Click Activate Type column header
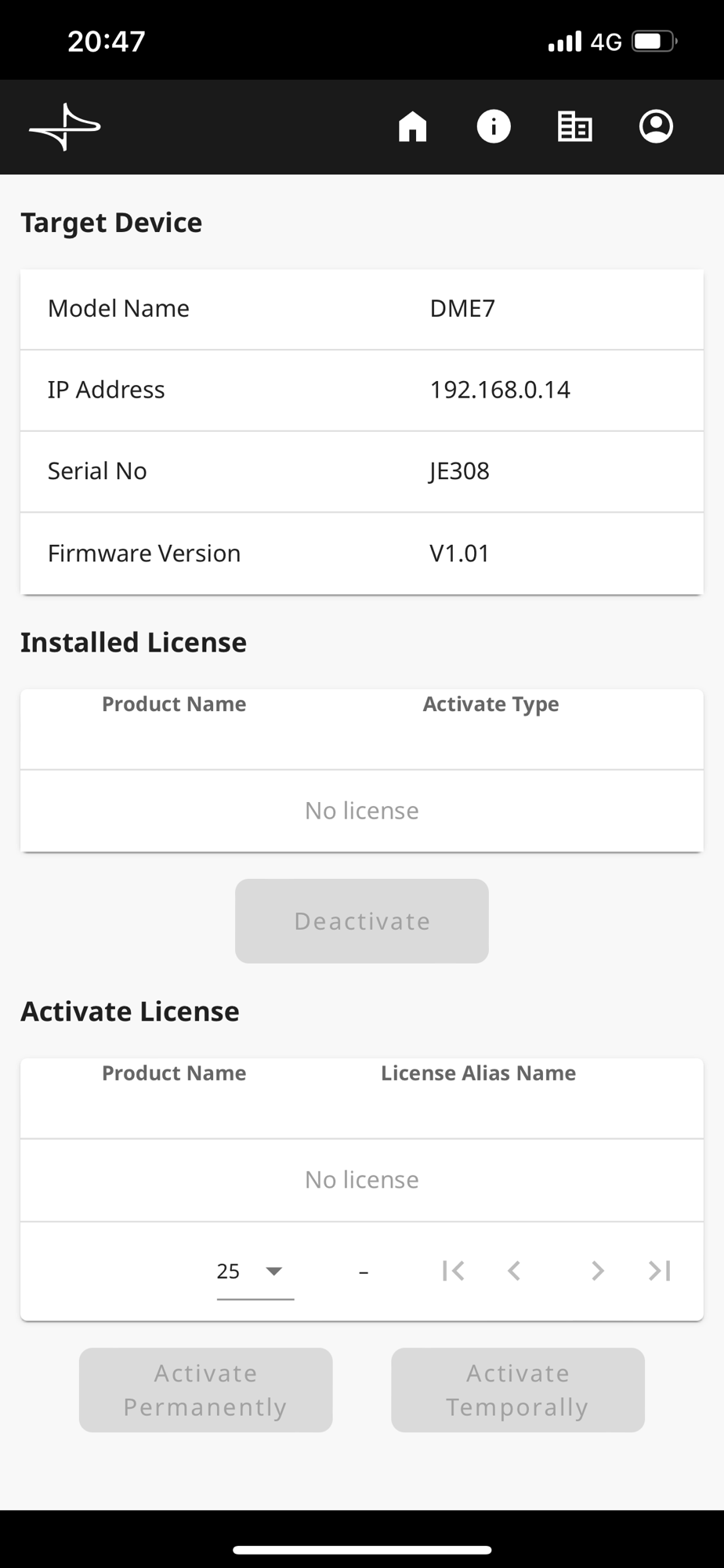The image size is (724, 1568). pos(491,704)
